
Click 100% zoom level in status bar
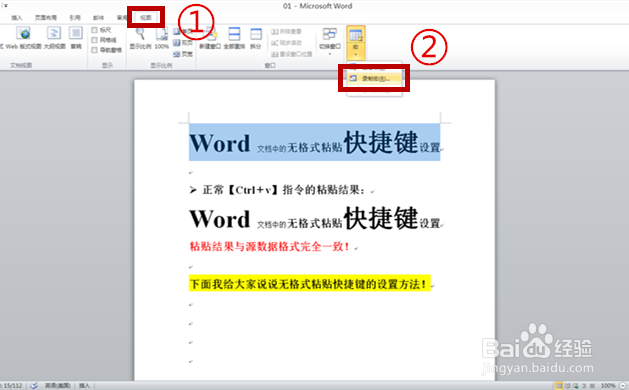coord(608,386)
